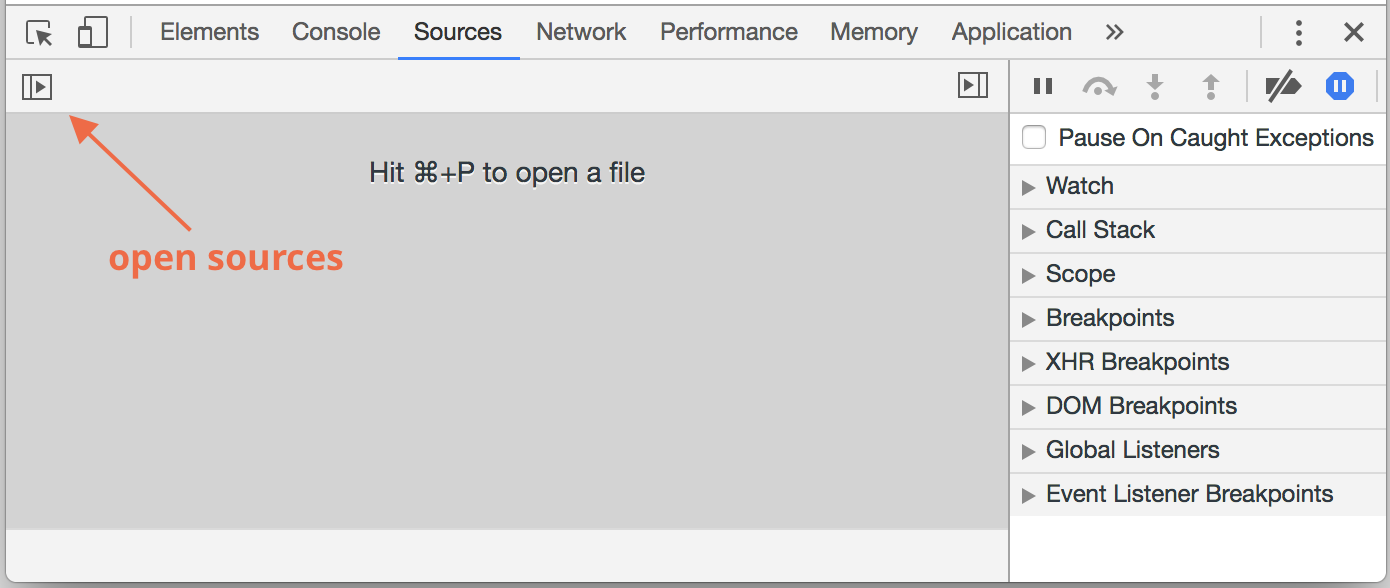
Task: Show the navigator sidebar panel icon
Action: (37, 87)
